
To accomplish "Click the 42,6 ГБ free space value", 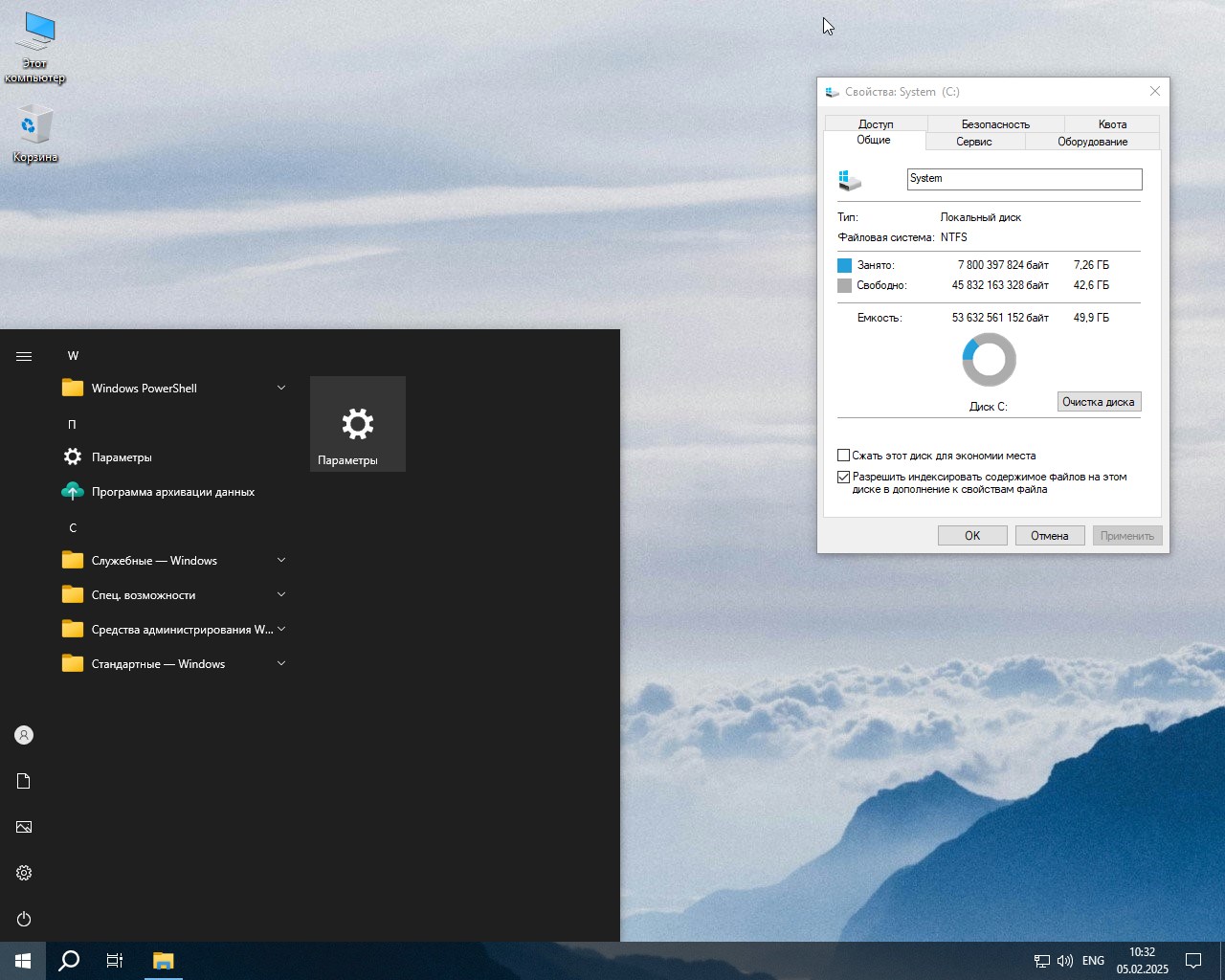I will (x=1091, y=285).
